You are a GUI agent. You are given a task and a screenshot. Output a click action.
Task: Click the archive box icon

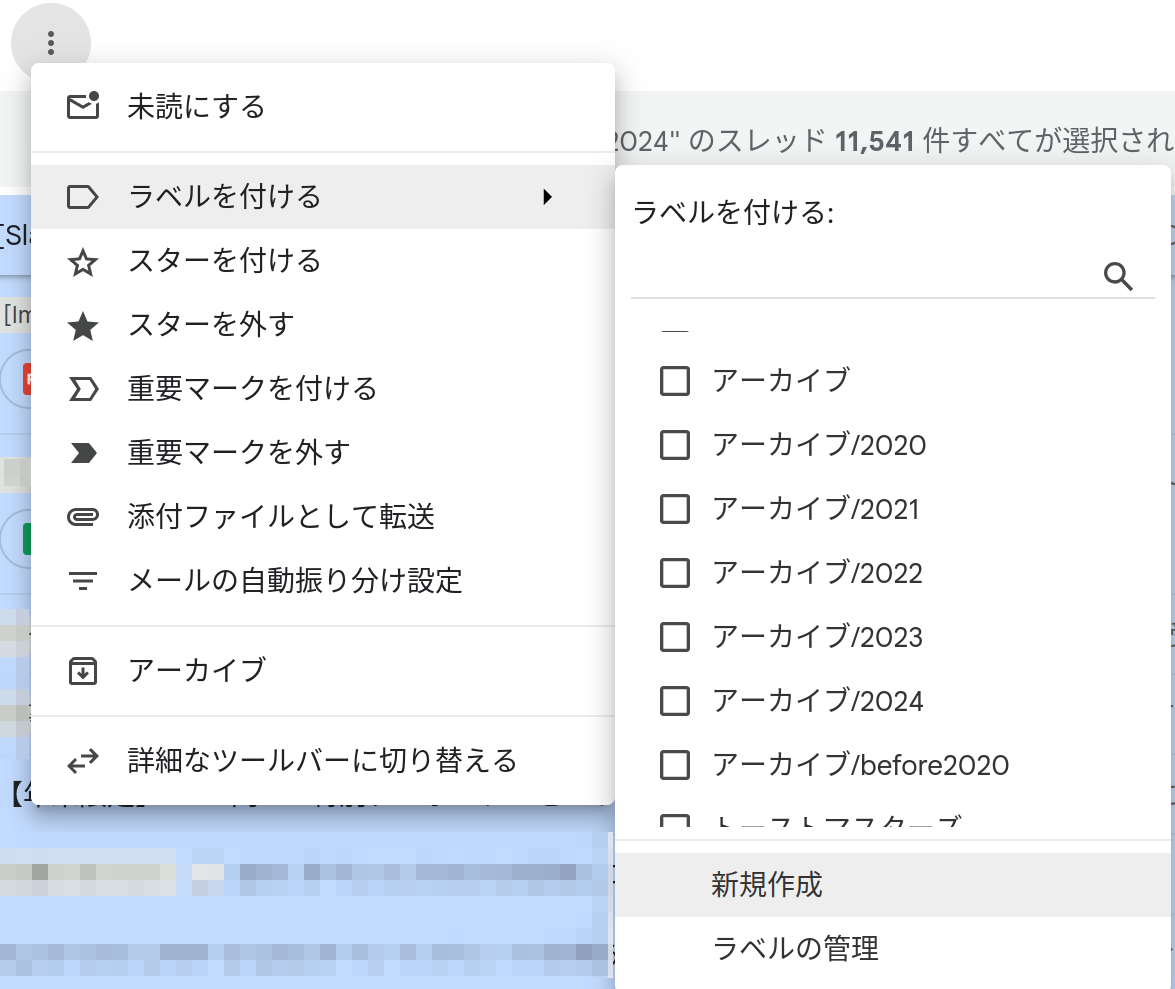click(x=82, y=670)
